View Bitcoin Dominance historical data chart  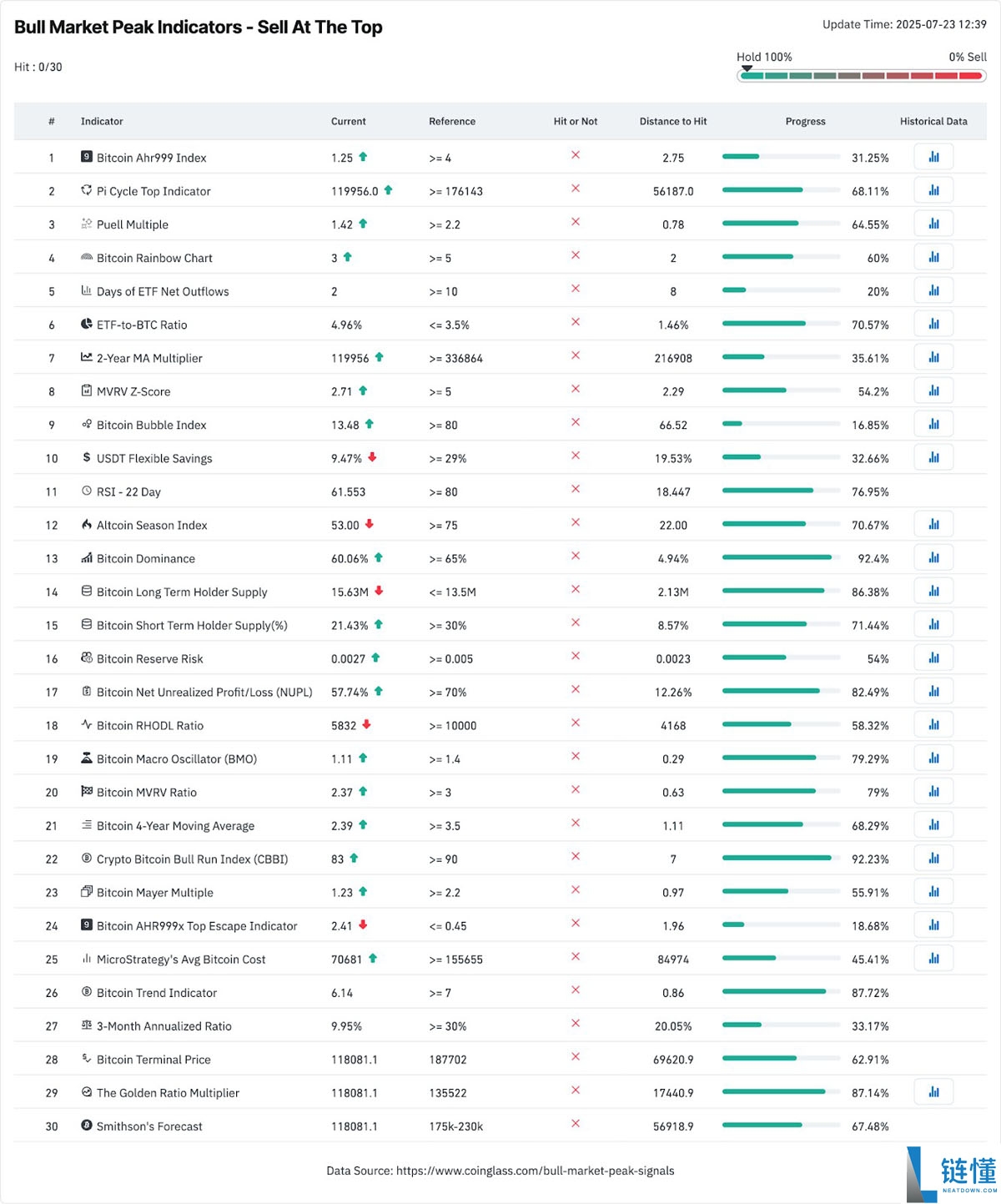pos(933,557)
